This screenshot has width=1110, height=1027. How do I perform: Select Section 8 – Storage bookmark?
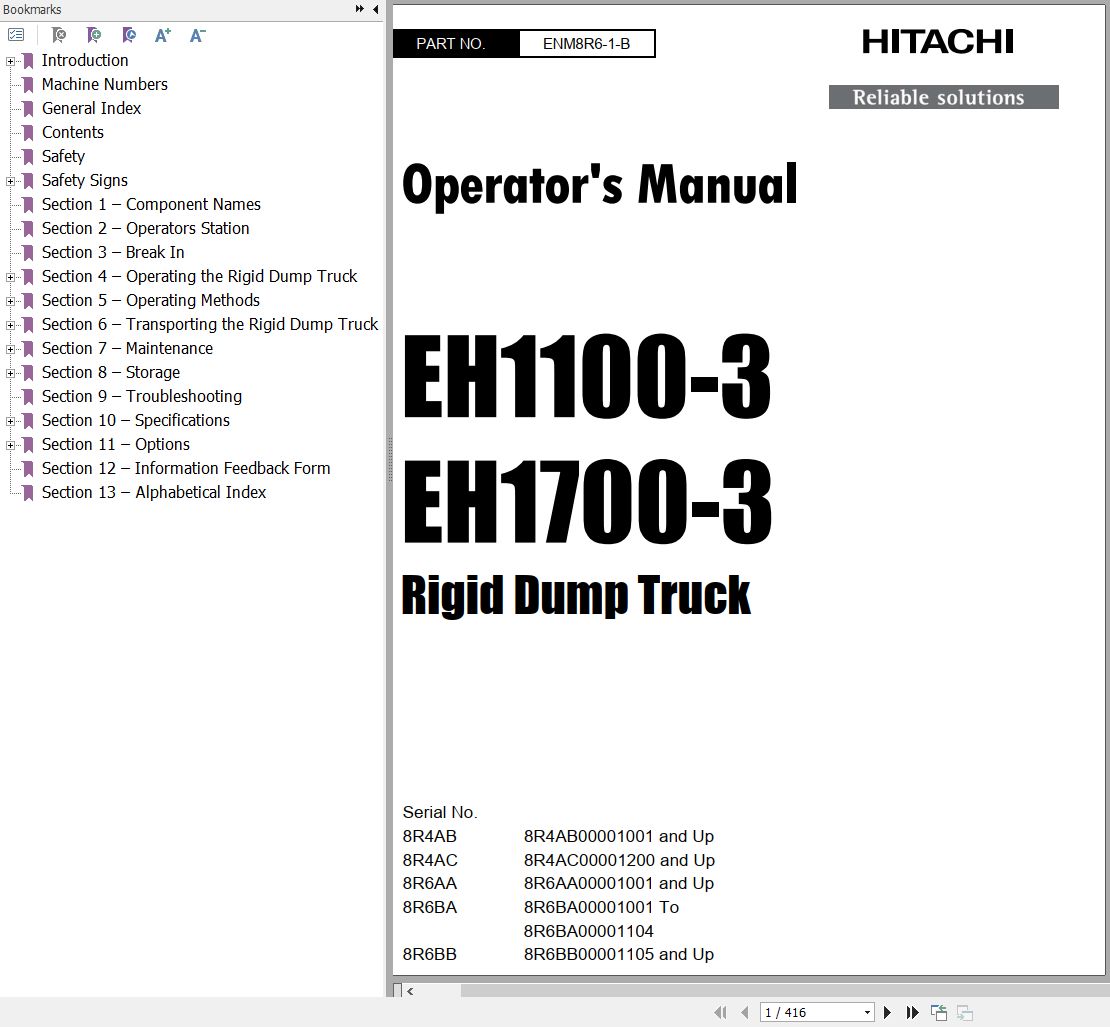(x=110, y=373)
